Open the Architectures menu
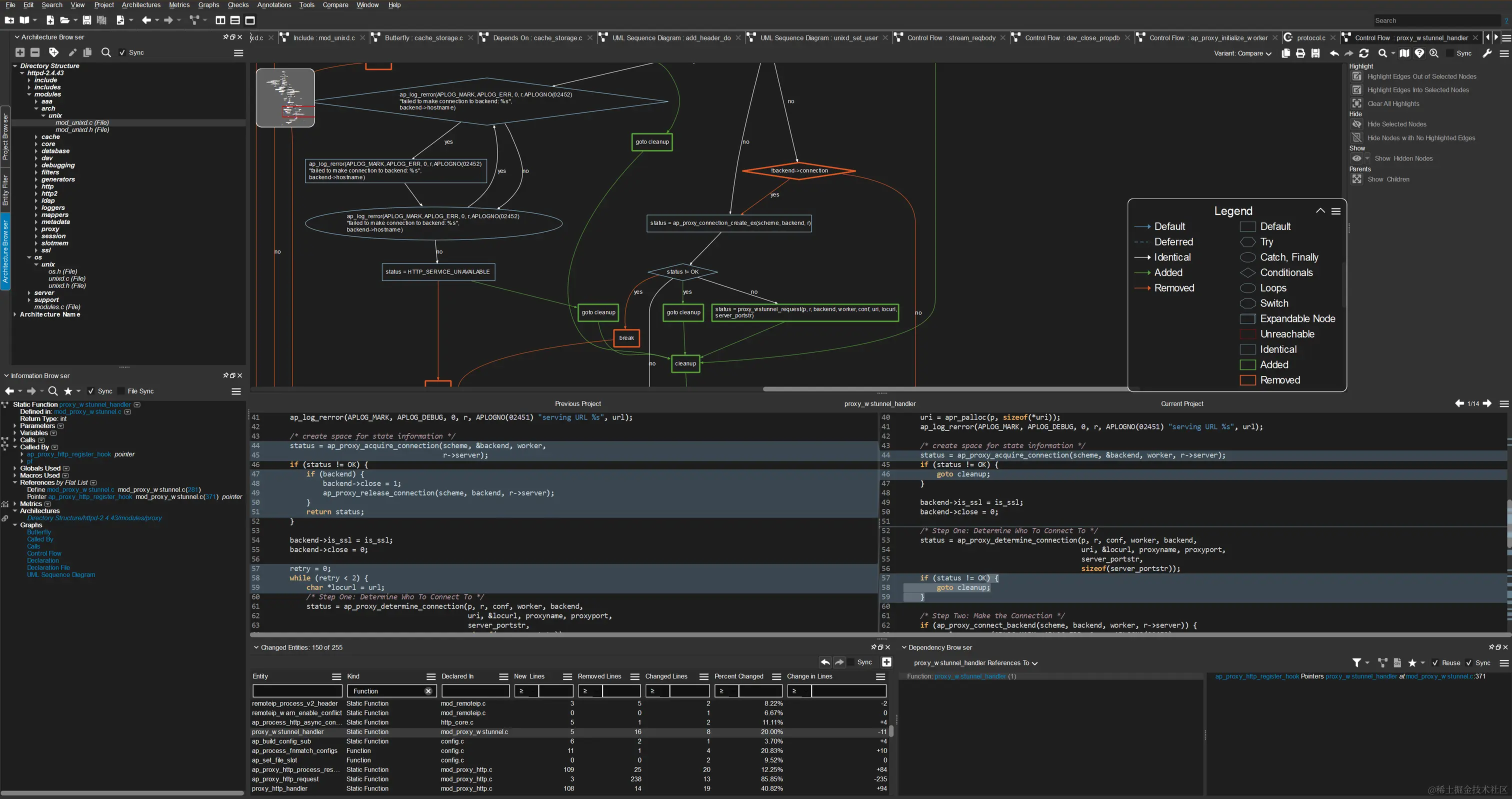Image resolution: width=1512 pixels, height=799 pixels. tap(141, 4)
